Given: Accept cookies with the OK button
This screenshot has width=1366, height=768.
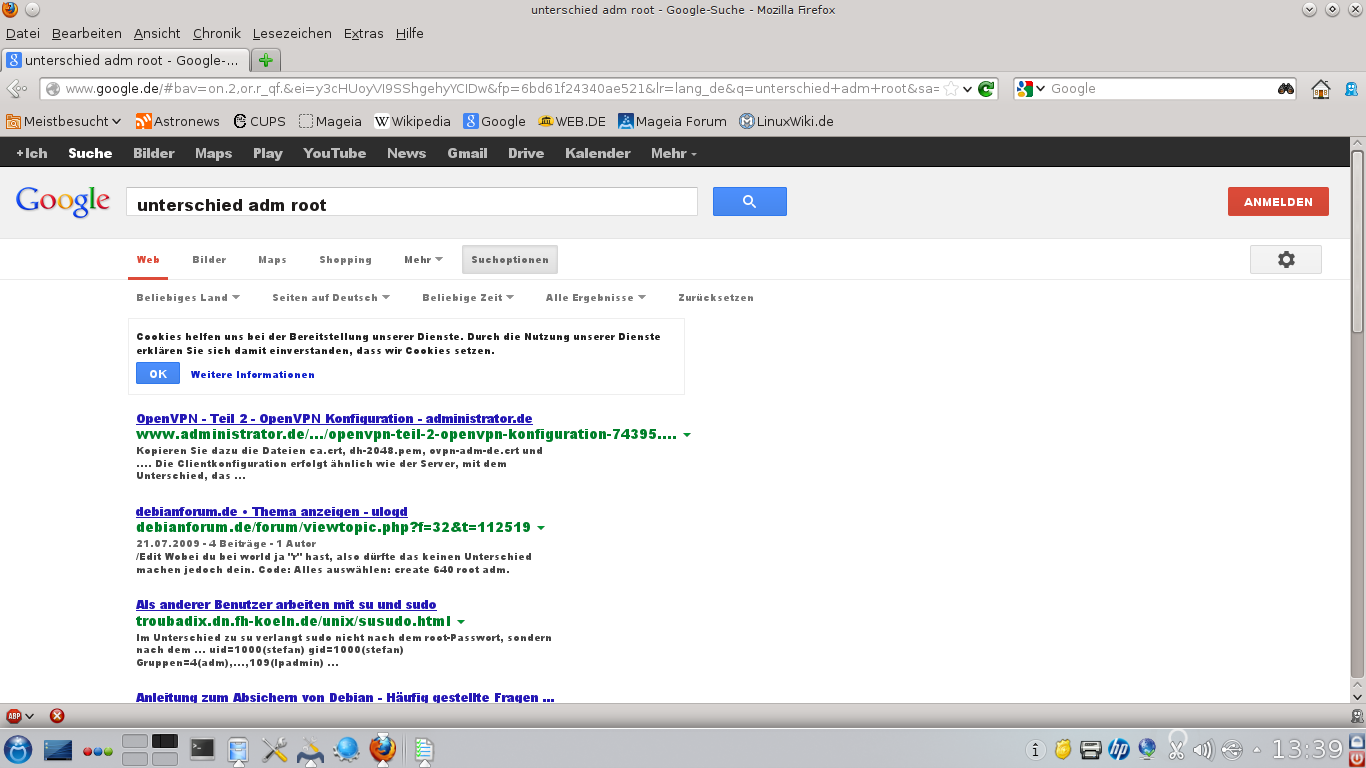Looking at the screenshot, I should [x=158, y=373].
